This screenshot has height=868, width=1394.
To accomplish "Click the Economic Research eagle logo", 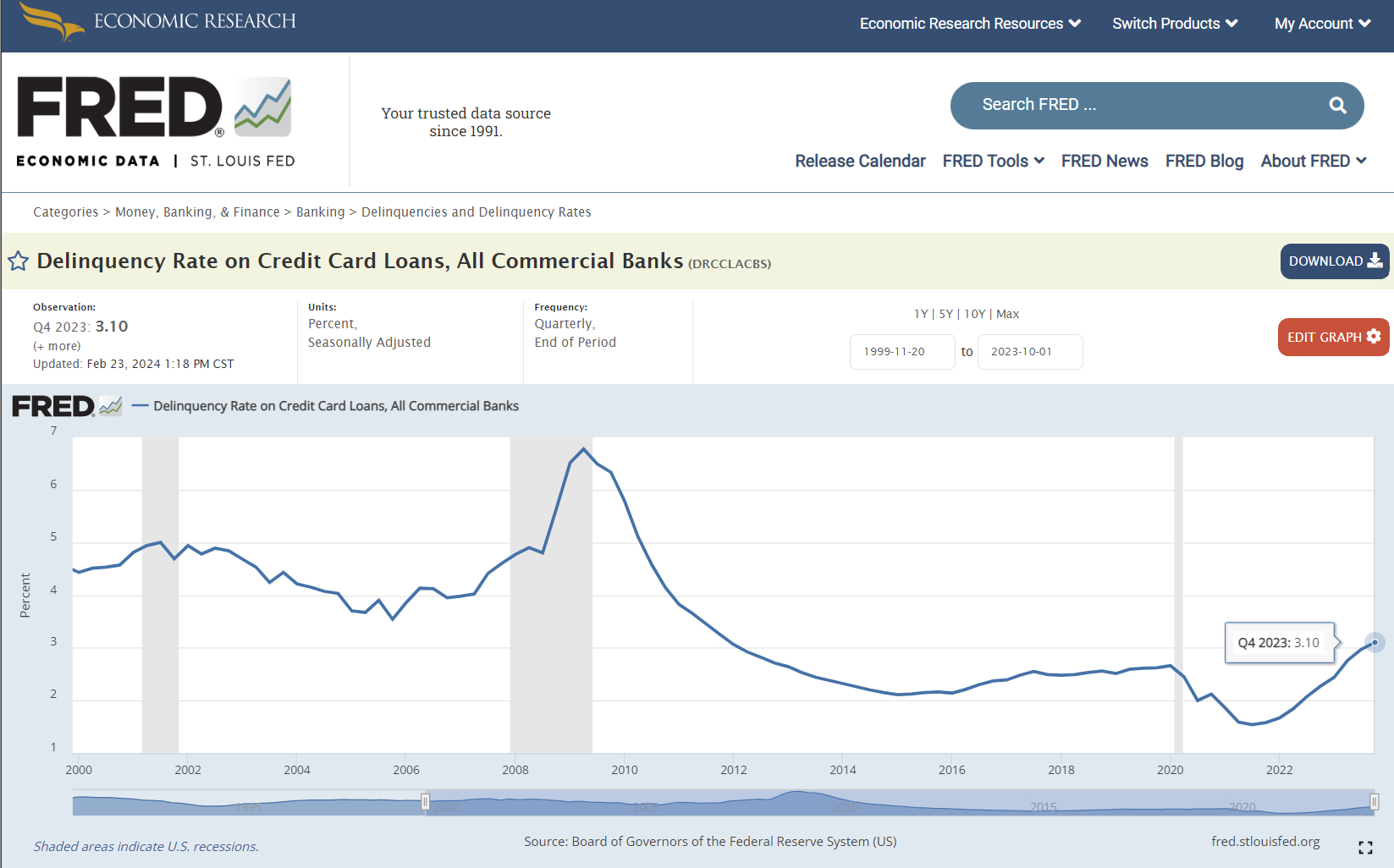I will point(52,21).
